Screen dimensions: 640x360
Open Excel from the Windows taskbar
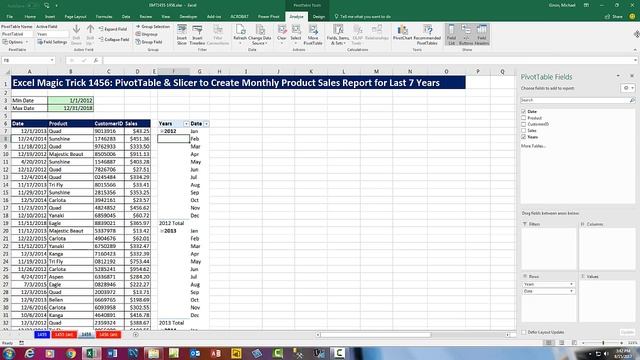coord(91,353)
